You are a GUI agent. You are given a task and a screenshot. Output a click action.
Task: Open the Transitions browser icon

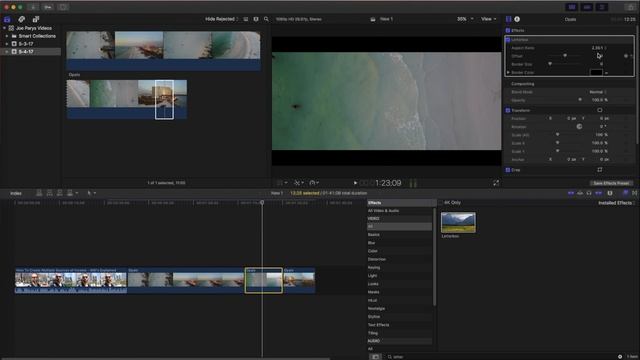(635, 193)
